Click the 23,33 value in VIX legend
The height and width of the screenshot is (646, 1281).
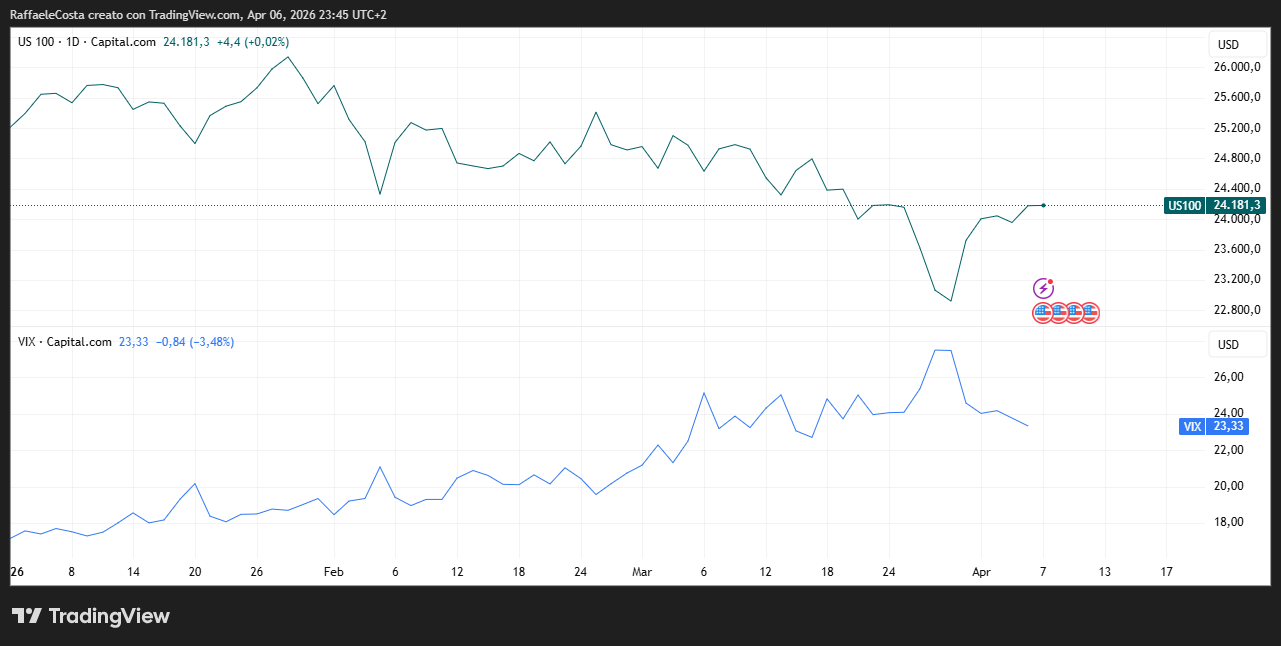133,342
